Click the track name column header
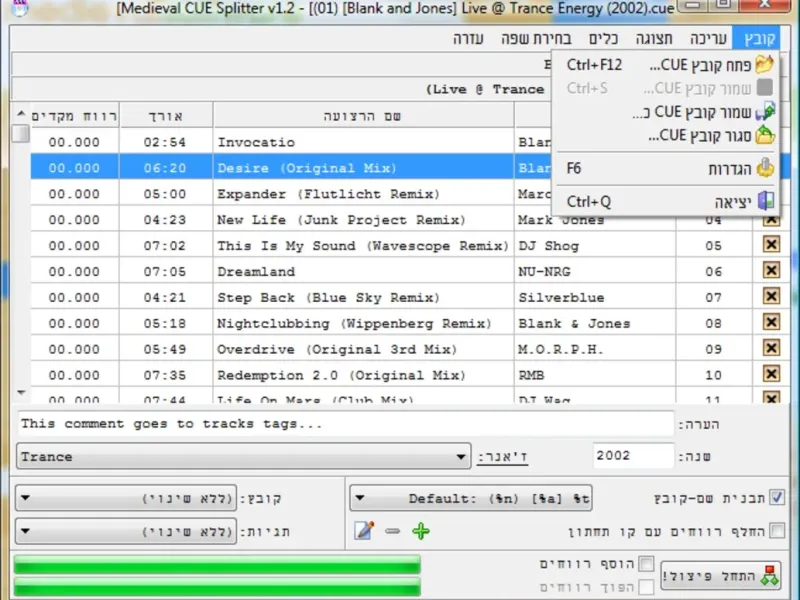 pos(363,116)
